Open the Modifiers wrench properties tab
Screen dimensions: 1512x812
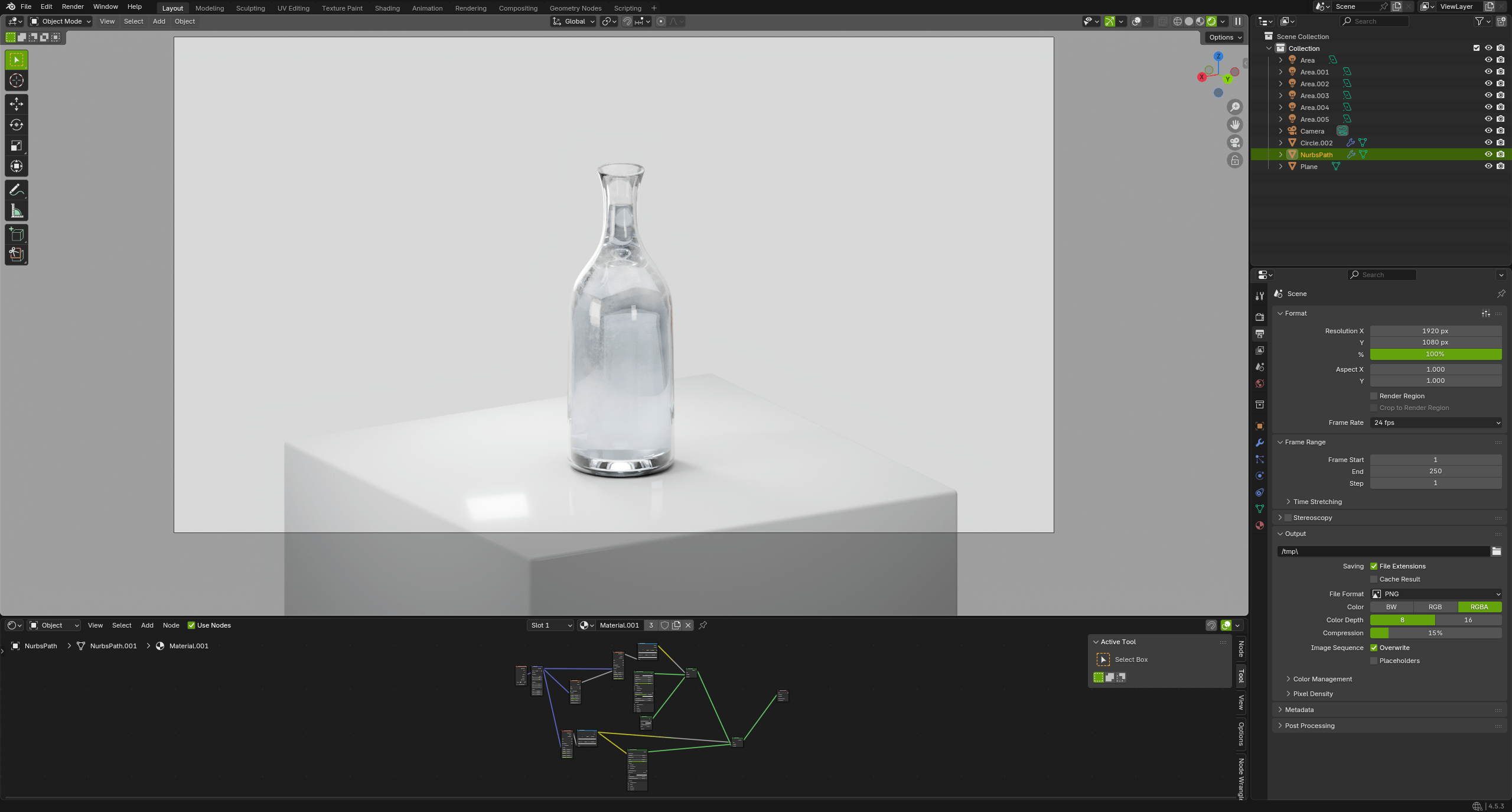[x=1260, y=443]
